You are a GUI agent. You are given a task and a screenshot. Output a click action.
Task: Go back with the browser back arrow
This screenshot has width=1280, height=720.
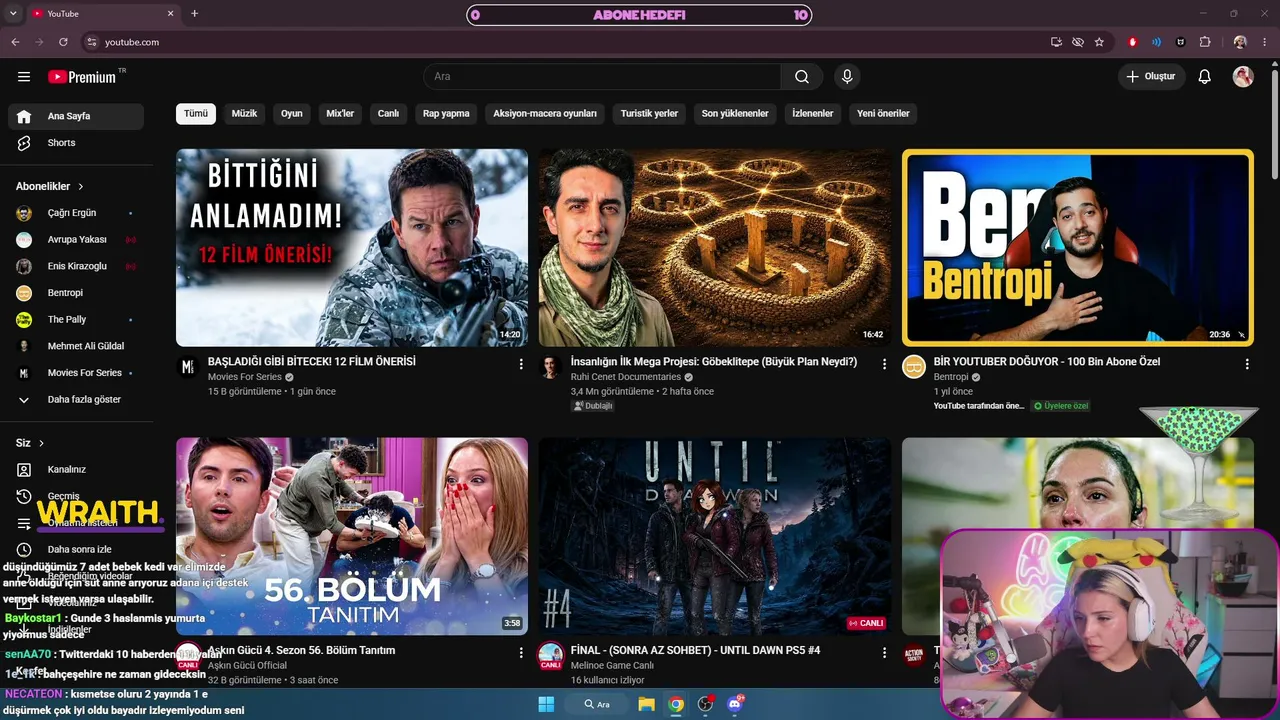pyautogui.click(x=15, y=42)
